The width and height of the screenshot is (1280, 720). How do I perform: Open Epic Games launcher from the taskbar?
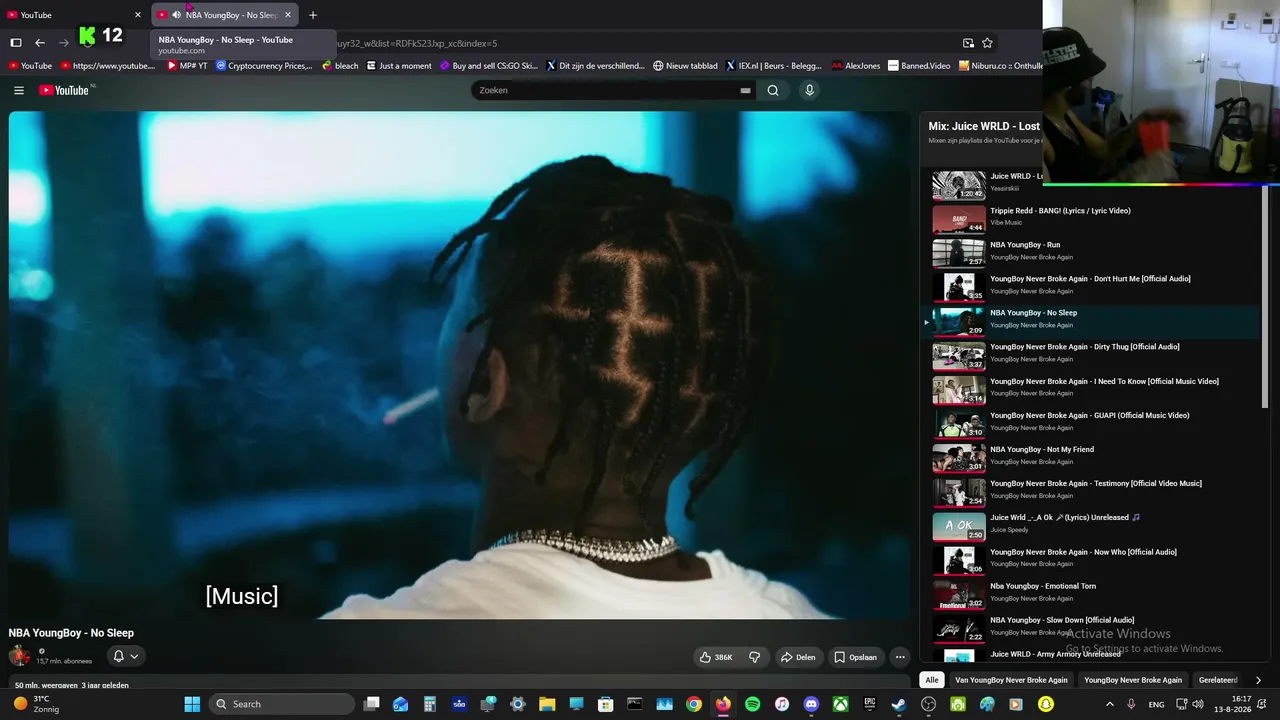click(870, 704)
